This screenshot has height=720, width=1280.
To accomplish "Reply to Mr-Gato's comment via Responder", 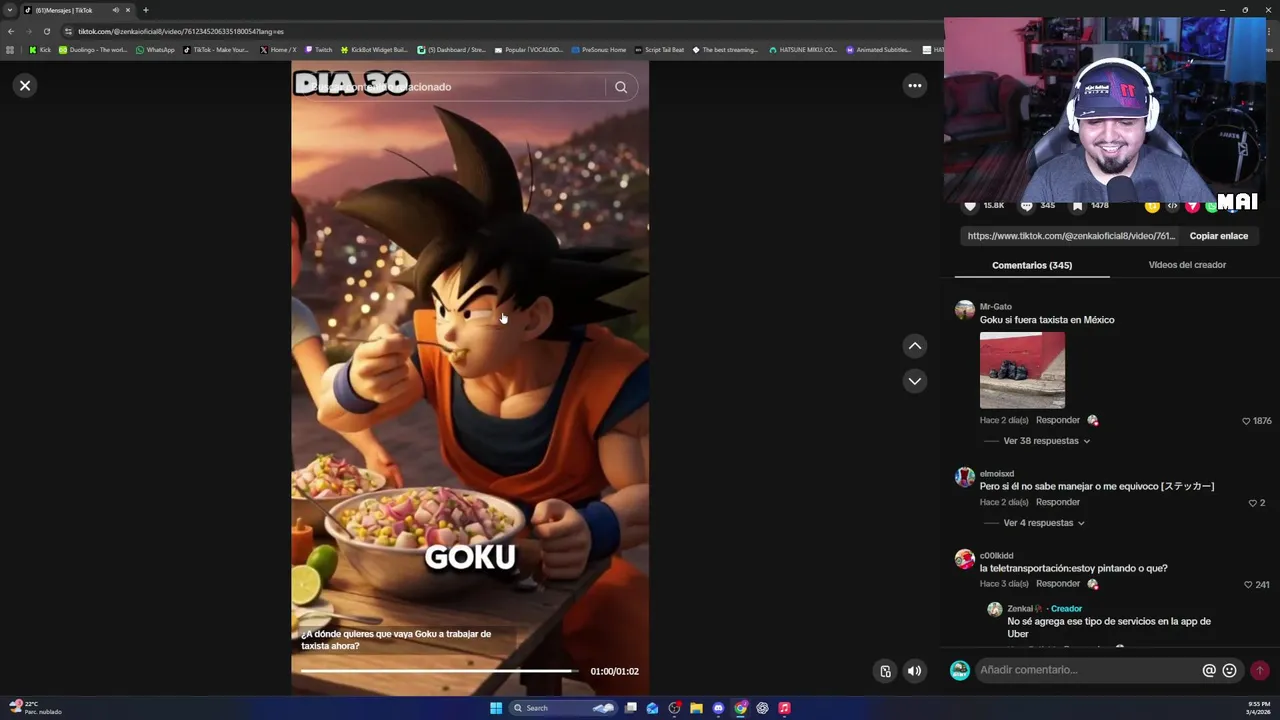I will point(1057,420).
